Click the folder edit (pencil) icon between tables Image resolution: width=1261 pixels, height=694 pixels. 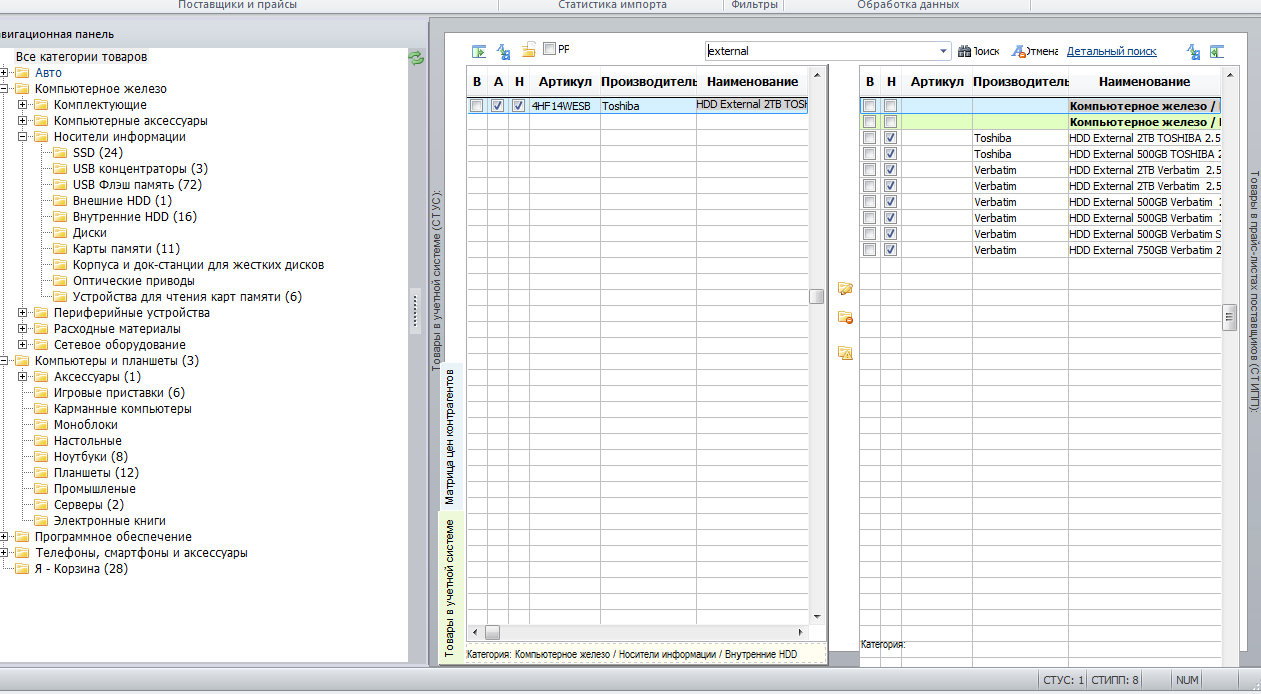845,289
